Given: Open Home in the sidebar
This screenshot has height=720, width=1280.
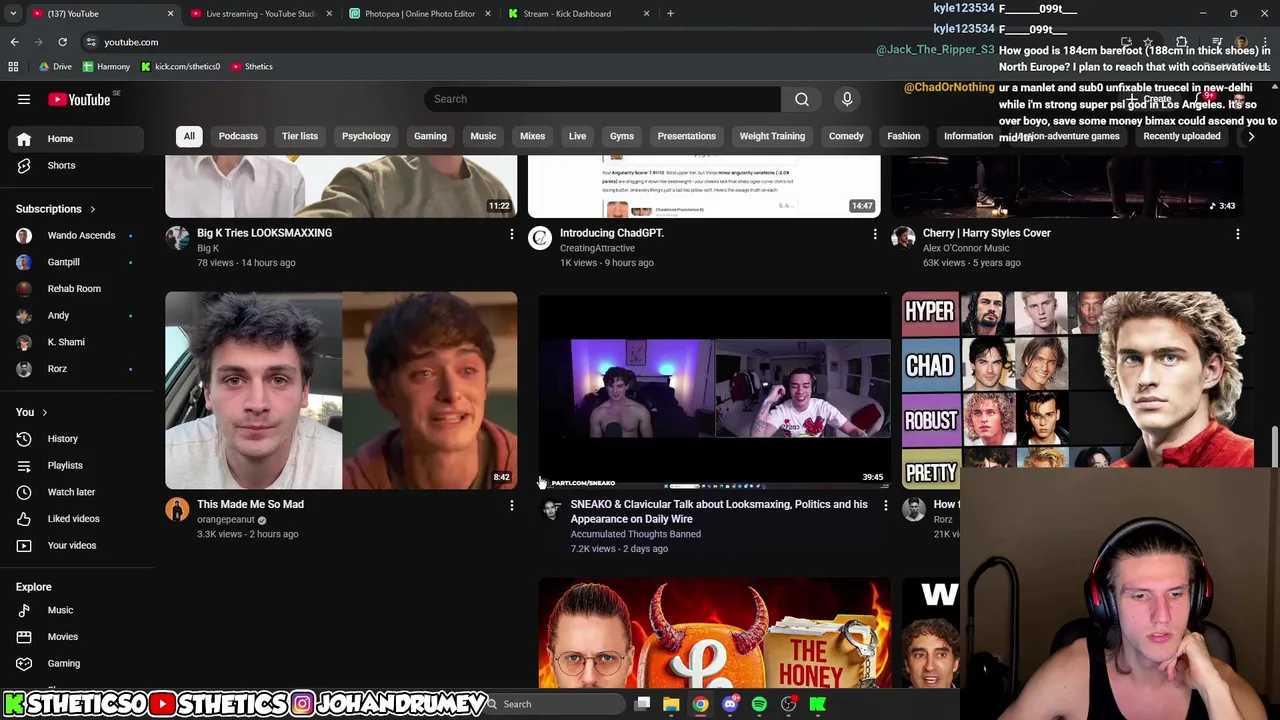Looking at the screenshot, I should click(x=77, y=139).
